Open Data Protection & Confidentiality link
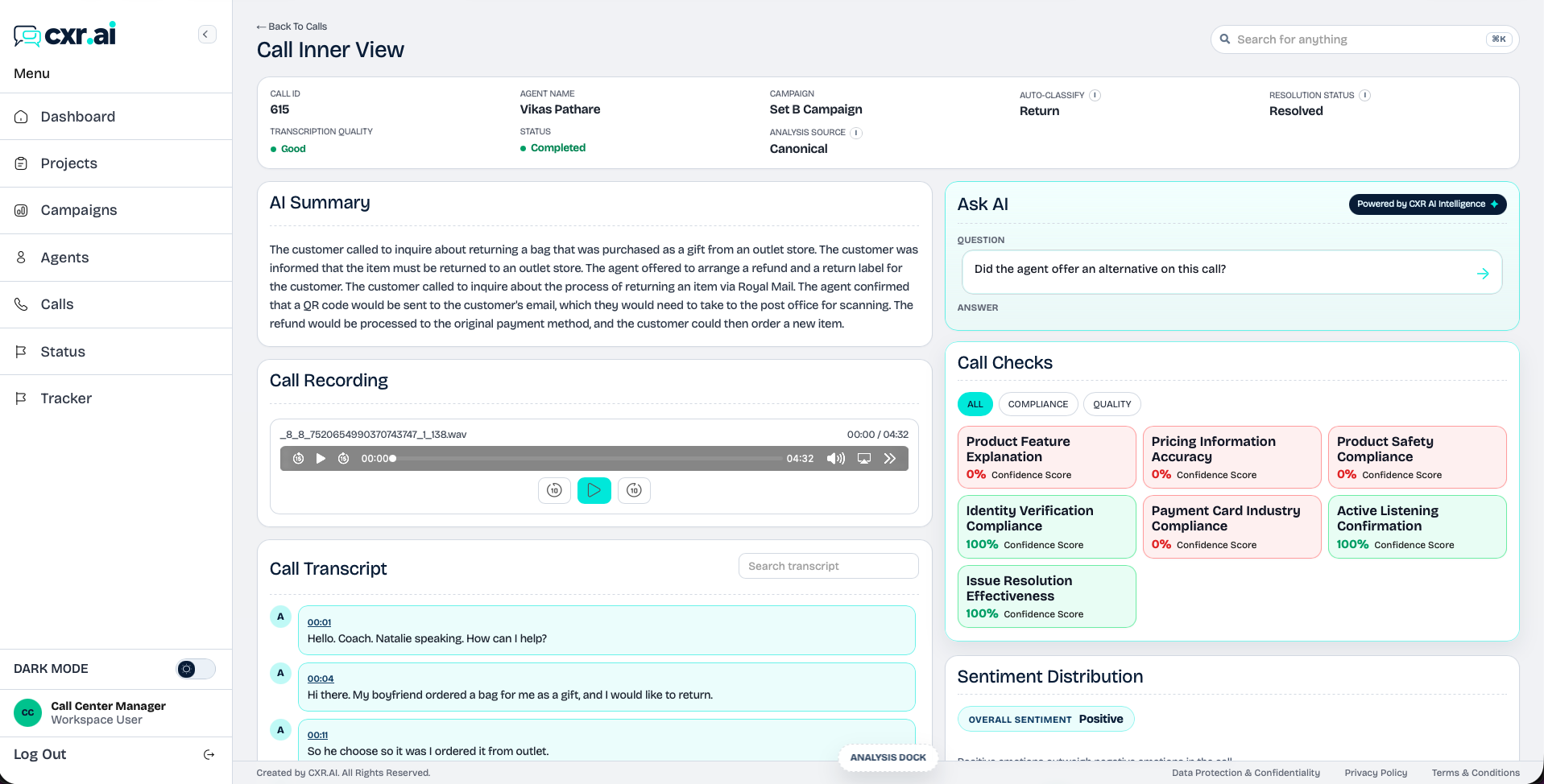1544x784 pixels. (x=1246, y=773)
